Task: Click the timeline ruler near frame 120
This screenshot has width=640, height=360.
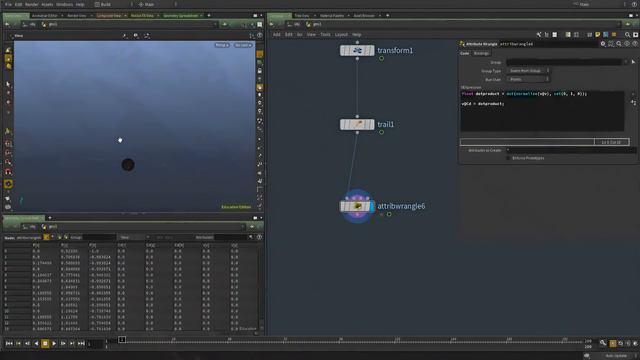Action: (x=397, y=340)
